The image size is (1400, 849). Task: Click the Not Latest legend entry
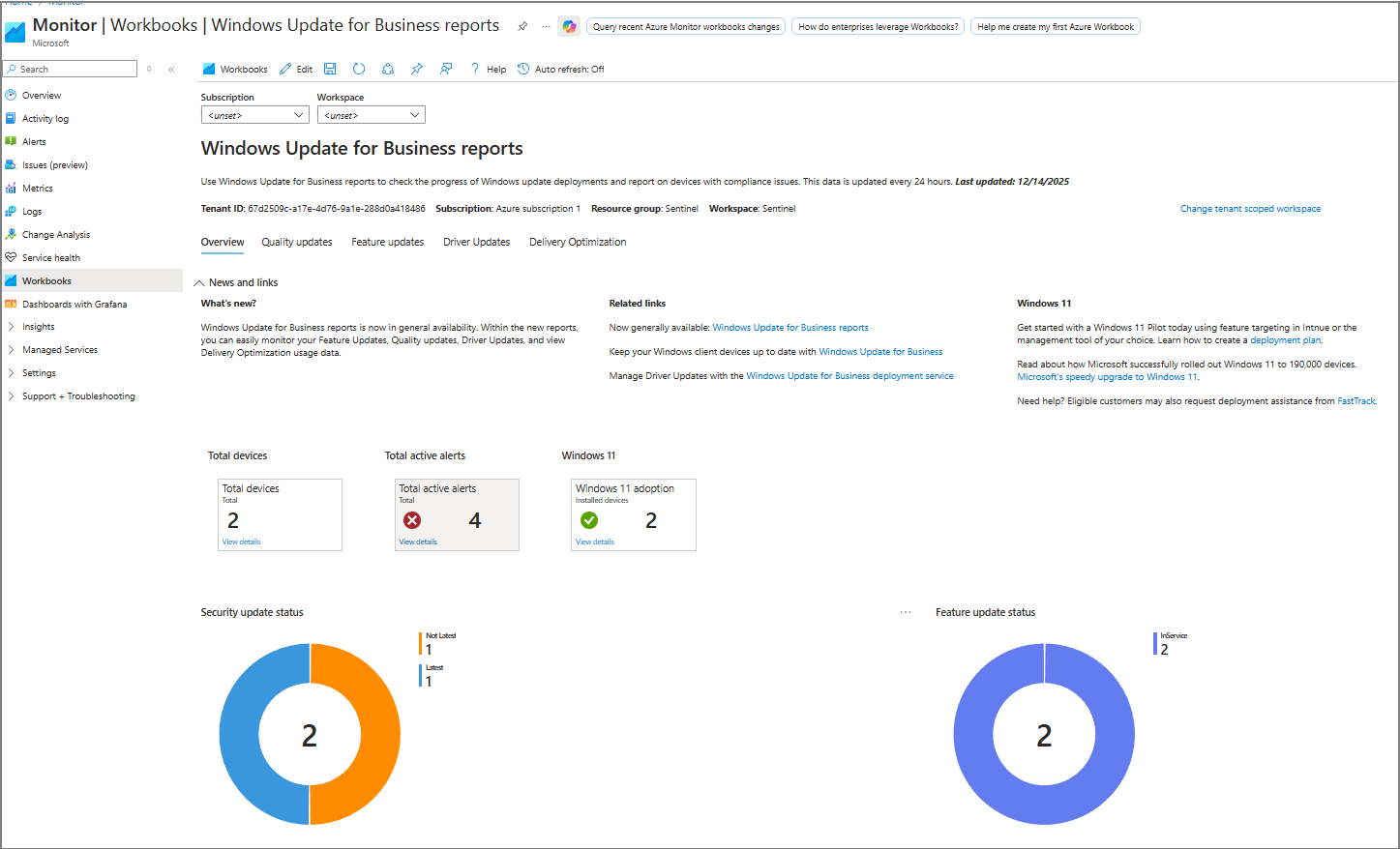[438, 643]
